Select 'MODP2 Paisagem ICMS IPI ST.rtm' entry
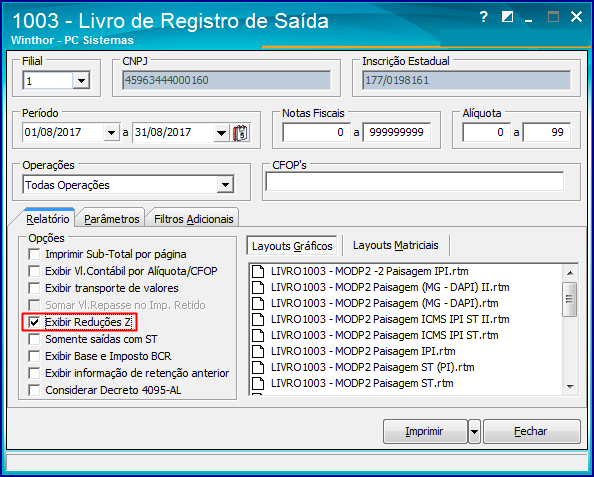 pos(384,335)
